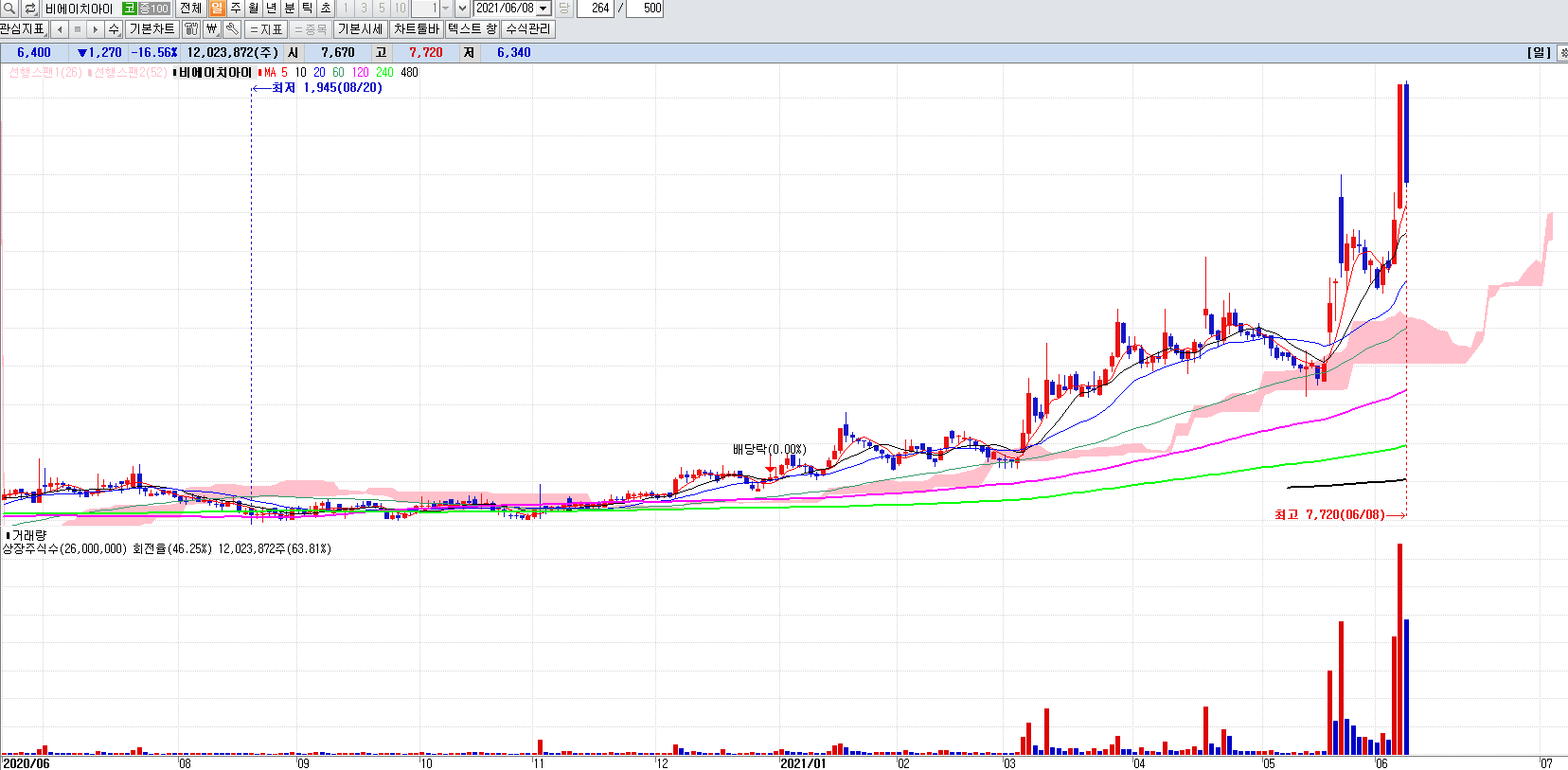Image resolution: width=1568 pixels, height=770 pixels.
Task: Click the 거래량 volume panel label
Action: pyautogui.click(x=28, y=535)
